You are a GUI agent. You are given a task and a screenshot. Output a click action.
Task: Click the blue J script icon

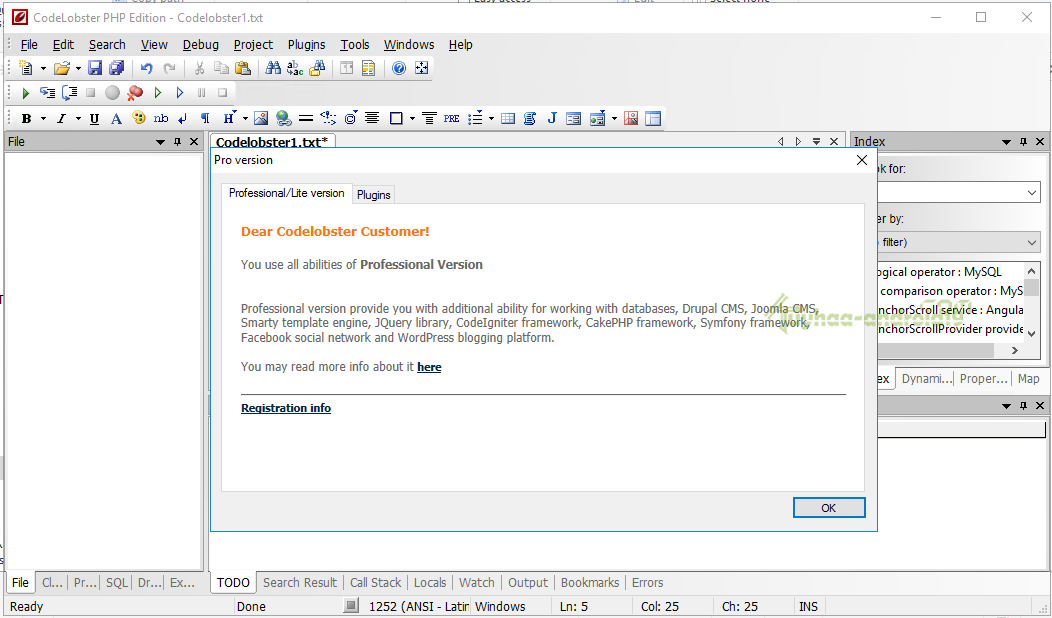[x=551, y=119]
